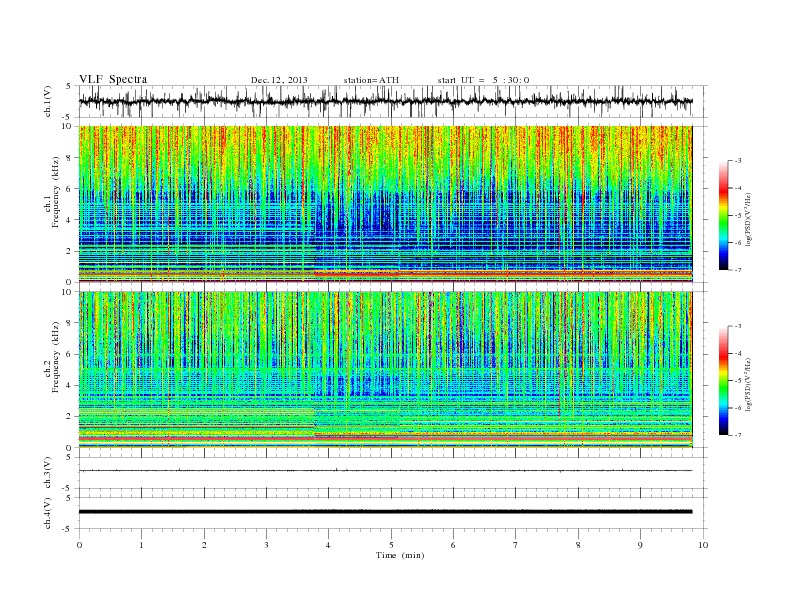The height and width of the screenshot is (612, 792).
Task: Click the "2" kHz tick of ch.1 spectrogram
Action: click(70, 251)
